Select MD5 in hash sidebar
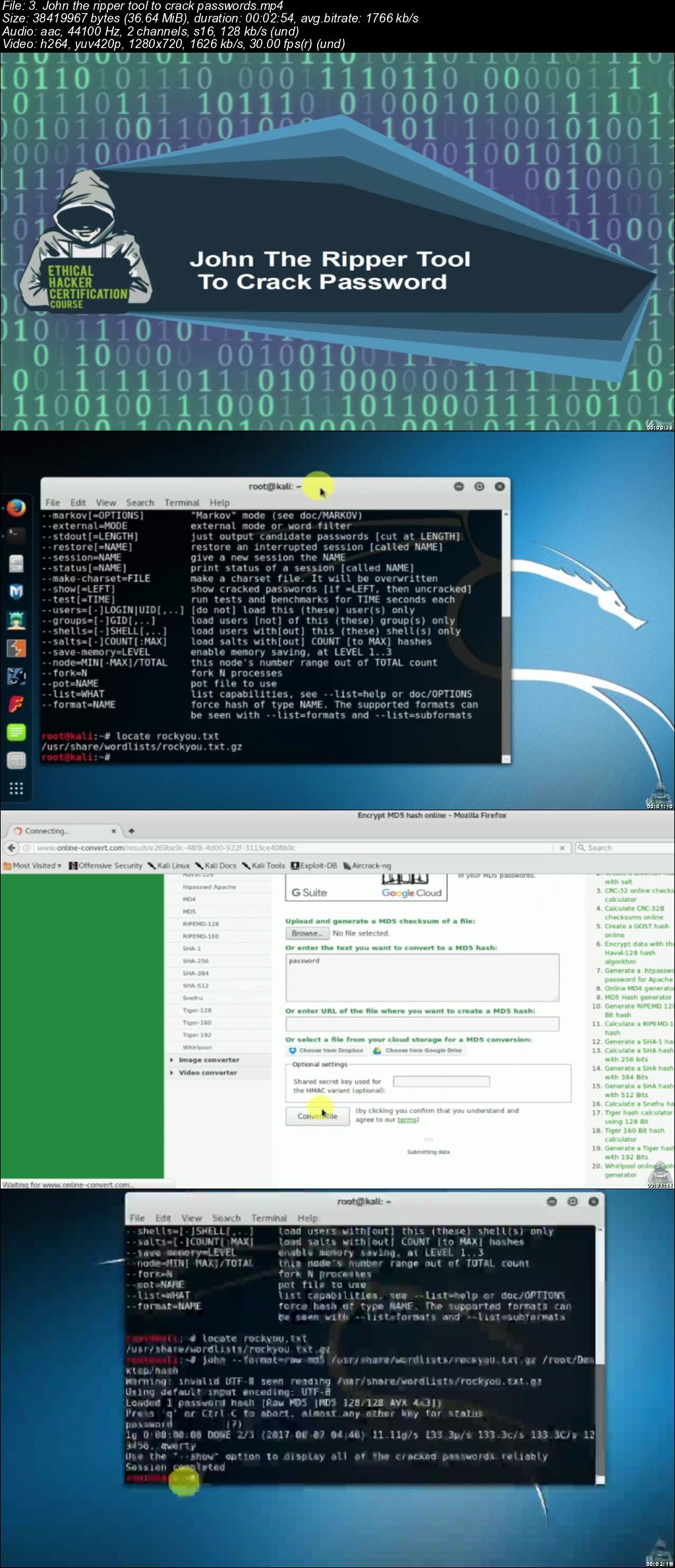The width and height of the screenshot is (675, 1568). [189, 911]
